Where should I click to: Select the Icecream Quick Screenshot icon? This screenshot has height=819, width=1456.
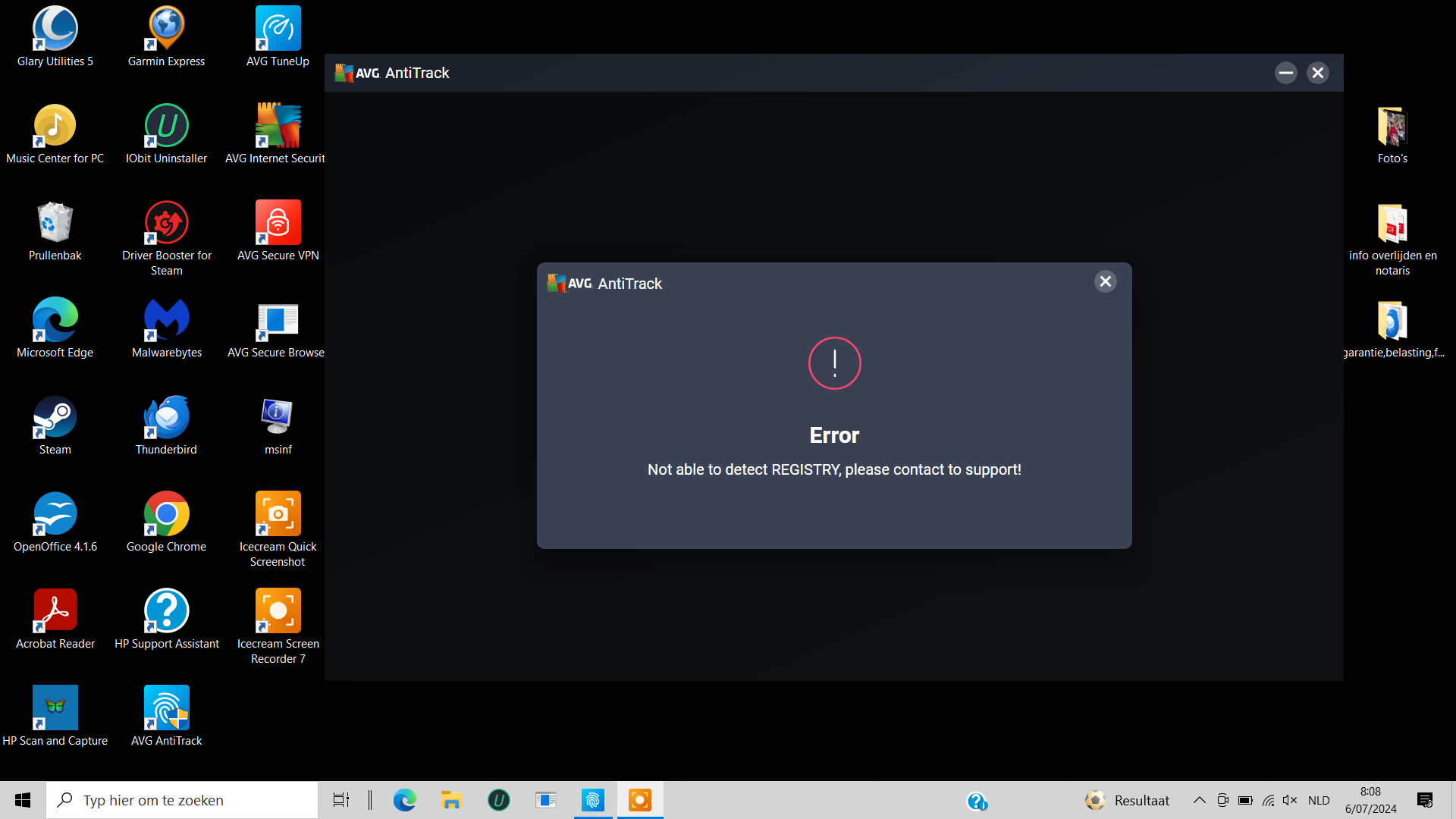tap(278, 529)
